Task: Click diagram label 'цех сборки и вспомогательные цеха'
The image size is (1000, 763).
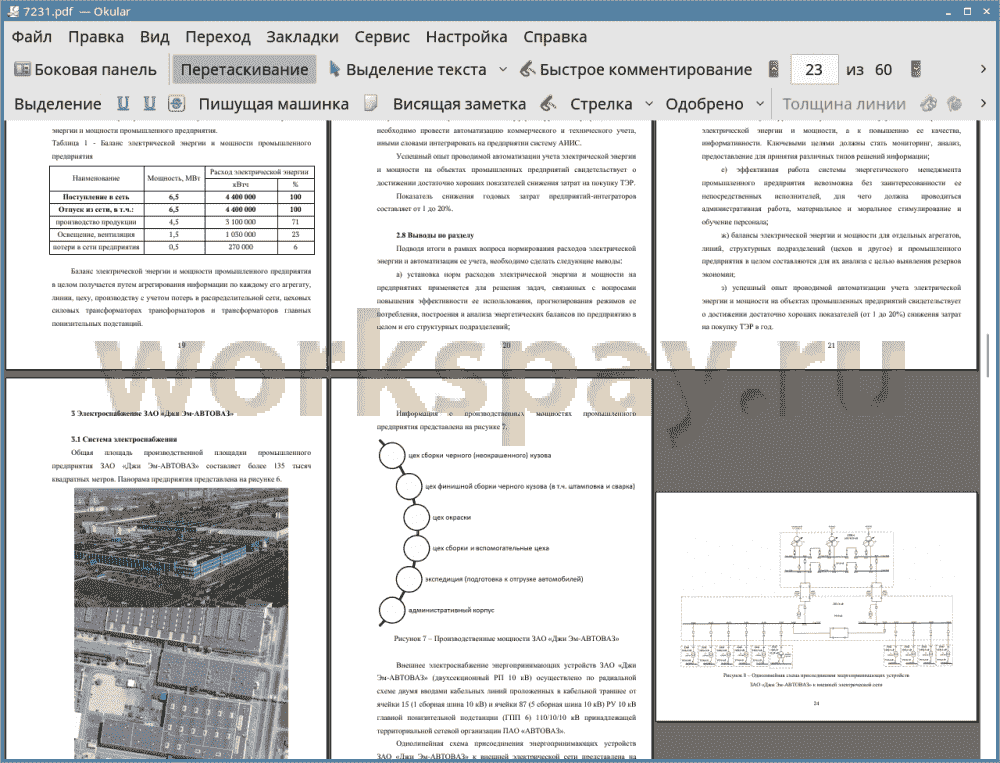Action: tap(490, 548)
